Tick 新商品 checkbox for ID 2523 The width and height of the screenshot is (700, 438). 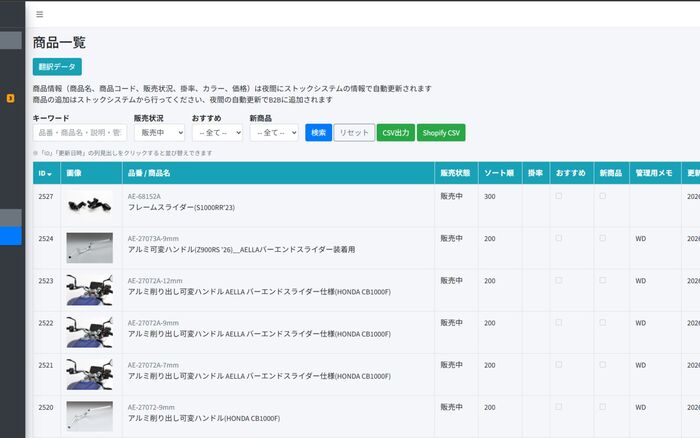coord(602,280)
